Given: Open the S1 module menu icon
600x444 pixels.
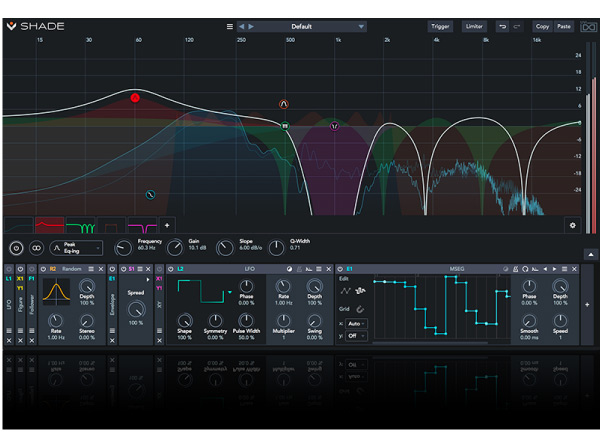Looking at the screenshot, I should tap(140, 269).
